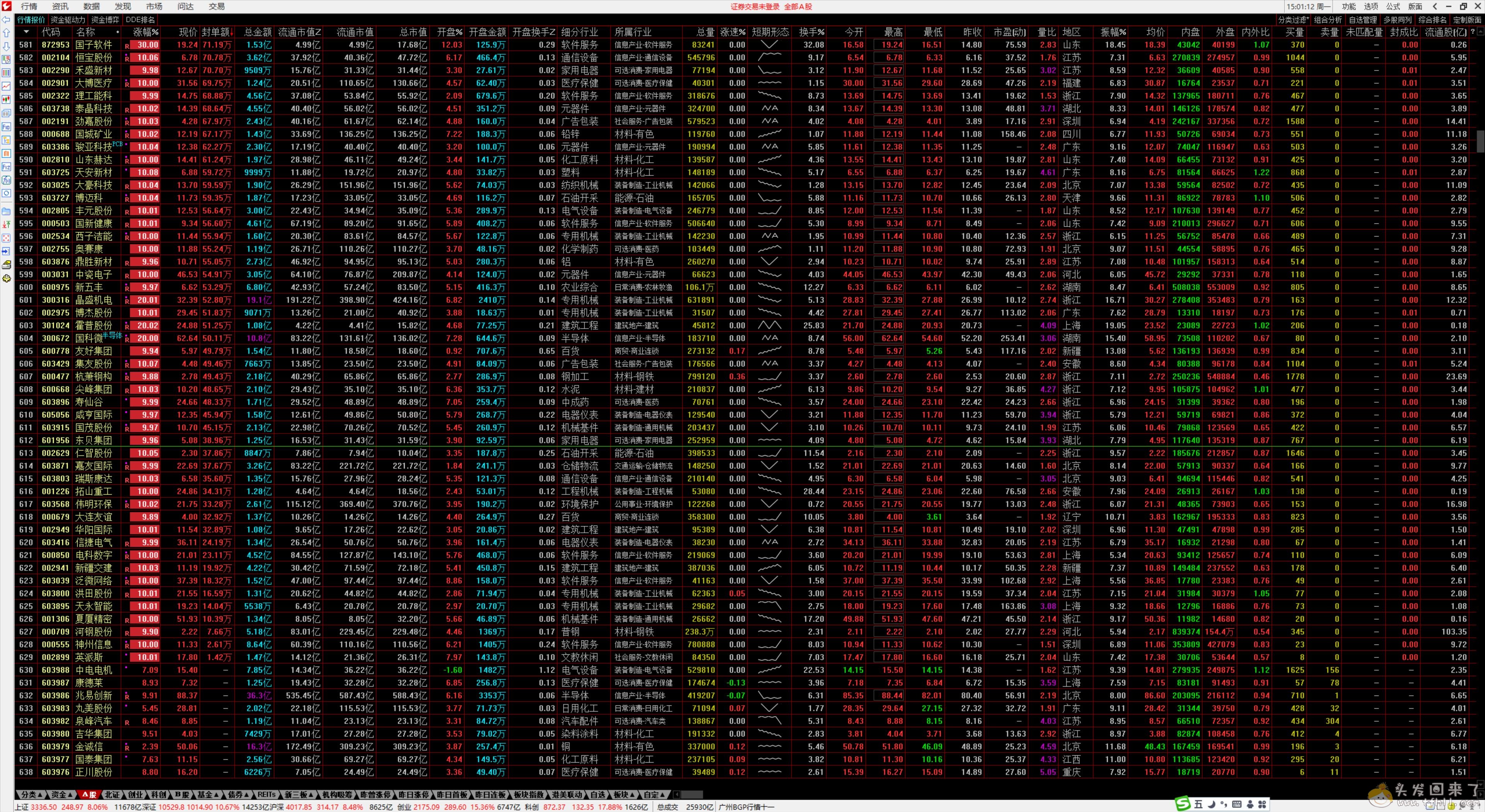Open the 交易 menu
Image resolution: width=1485 pixels, height=812 pixels.
pos(217,6)
